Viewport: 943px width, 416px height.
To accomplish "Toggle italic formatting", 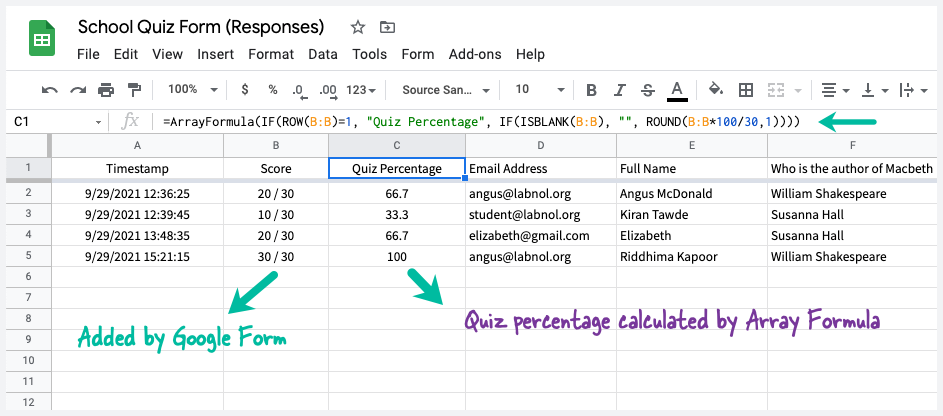I will coord(620,90).
